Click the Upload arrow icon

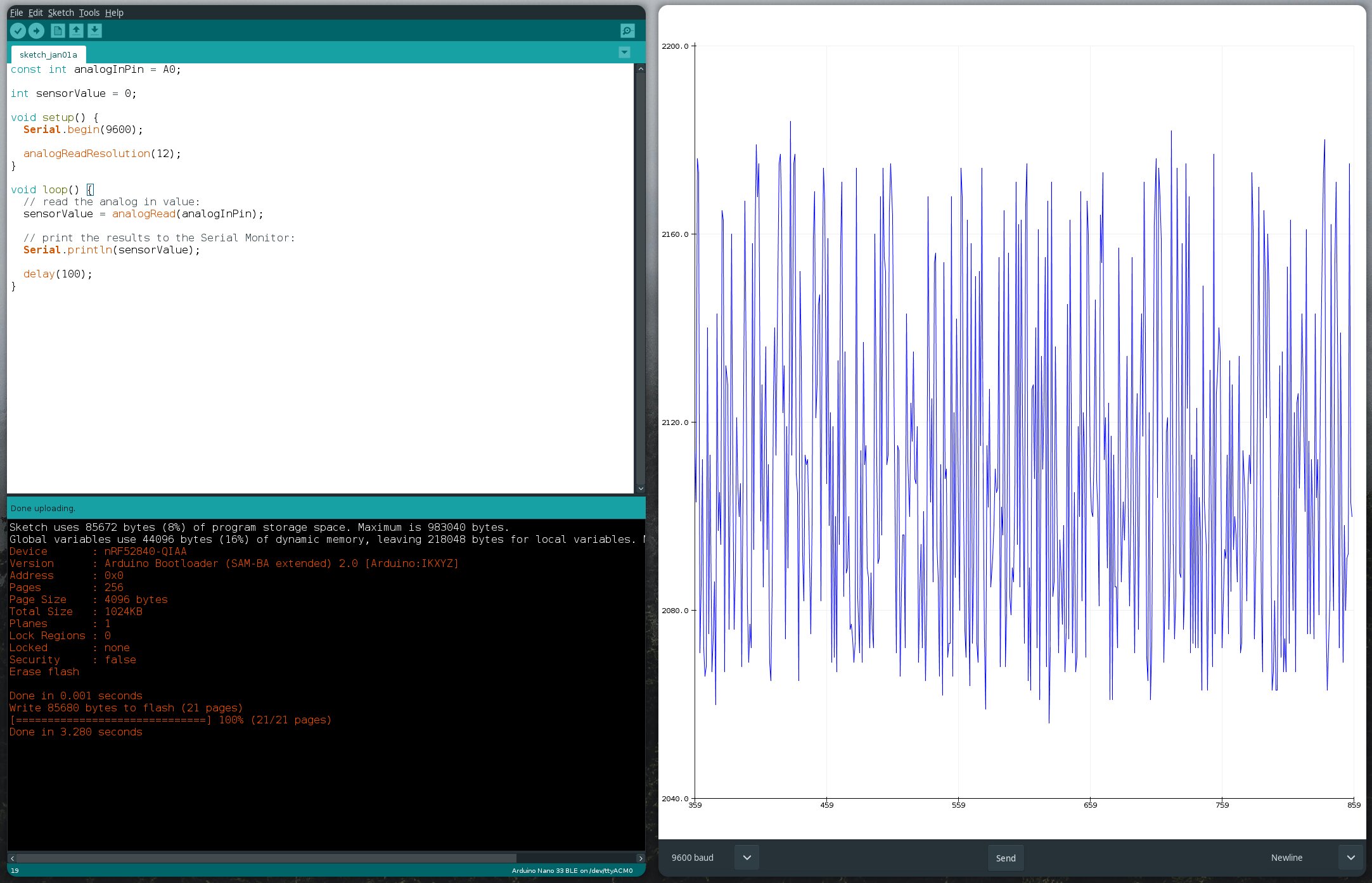pyautogui.click(x=37, y=30)
